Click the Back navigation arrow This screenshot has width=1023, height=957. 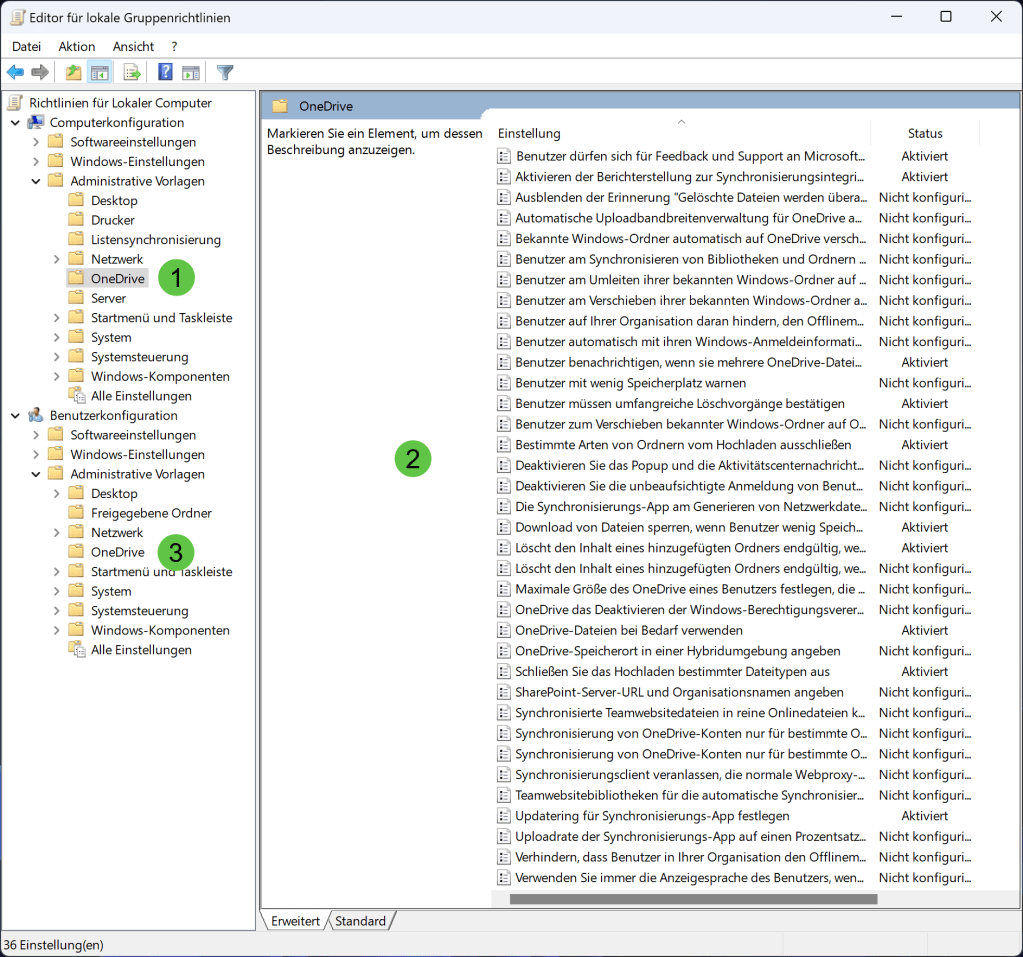click(14, 71)
